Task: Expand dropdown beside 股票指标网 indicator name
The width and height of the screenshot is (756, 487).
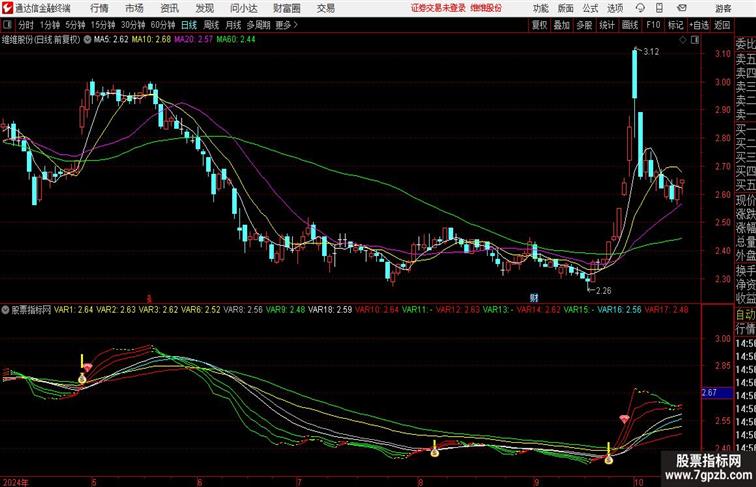Action: click(5, 310)
